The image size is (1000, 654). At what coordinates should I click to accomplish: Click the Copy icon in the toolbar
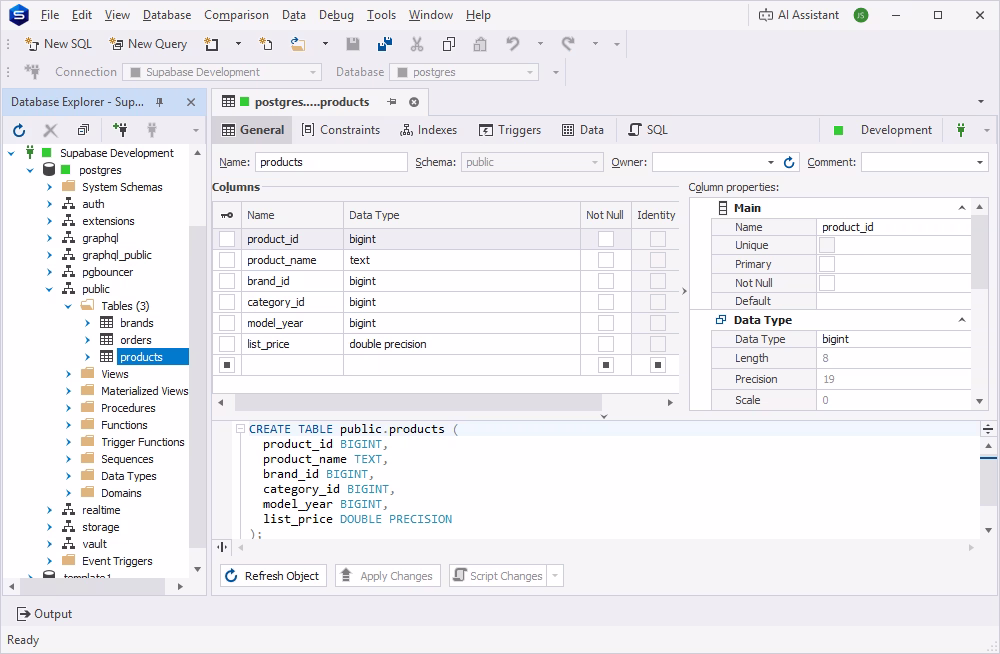pyautogui.click(x=449, y=44)
